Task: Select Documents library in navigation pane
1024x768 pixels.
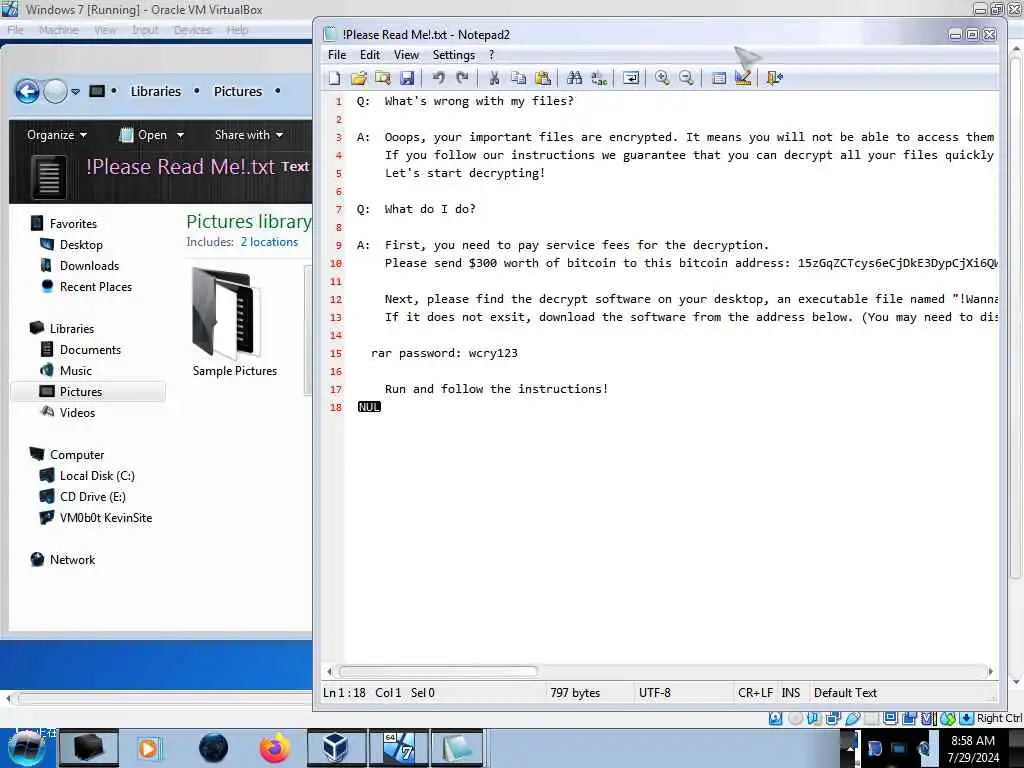Action: coord(90,350)
